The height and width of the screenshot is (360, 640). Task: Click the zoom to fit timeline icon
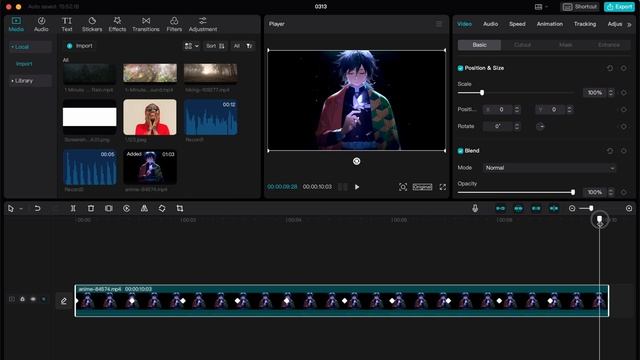coord(629,208)
